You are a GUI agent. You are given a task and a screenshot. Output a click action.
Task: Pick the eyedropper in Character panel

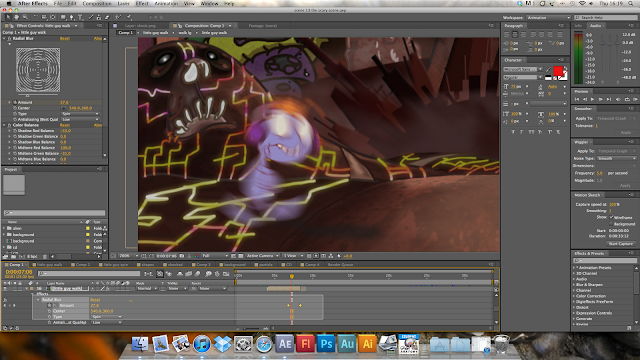[548, 69]
